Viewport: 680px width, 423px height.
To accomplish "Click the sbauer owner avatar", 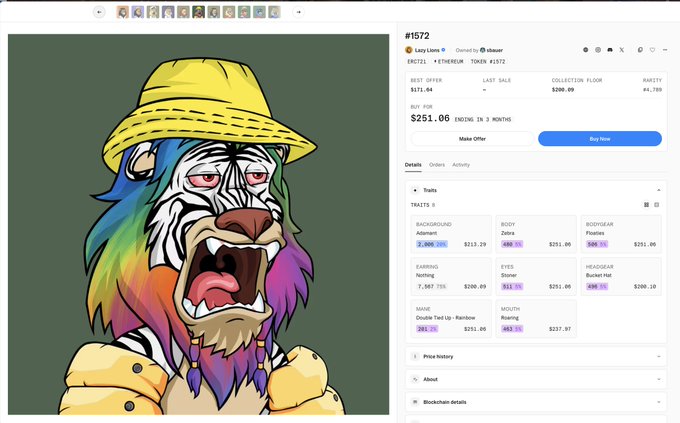I will [x=482, y=50].
